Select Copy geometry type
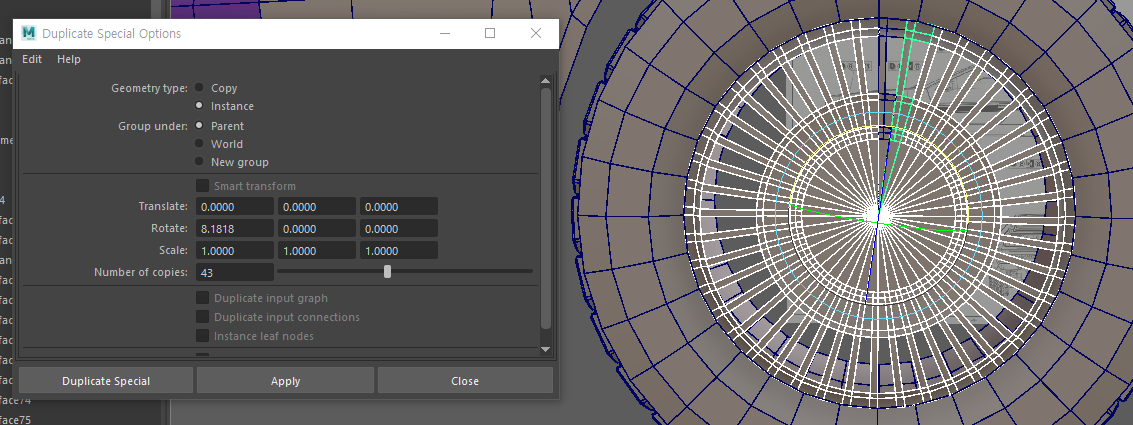The height and width of the screenshot is (425, 1133). pyautogui.click(x=199, y=87)
